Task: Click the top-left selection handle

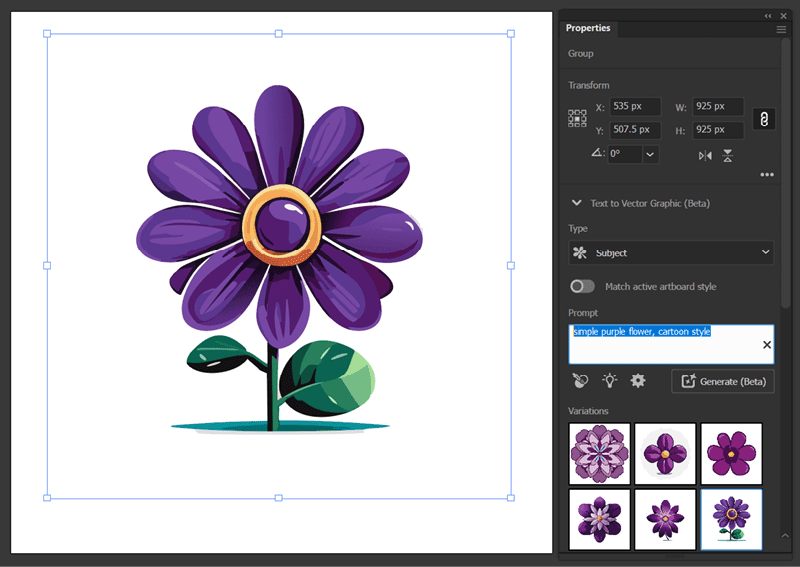Action: 47,34
